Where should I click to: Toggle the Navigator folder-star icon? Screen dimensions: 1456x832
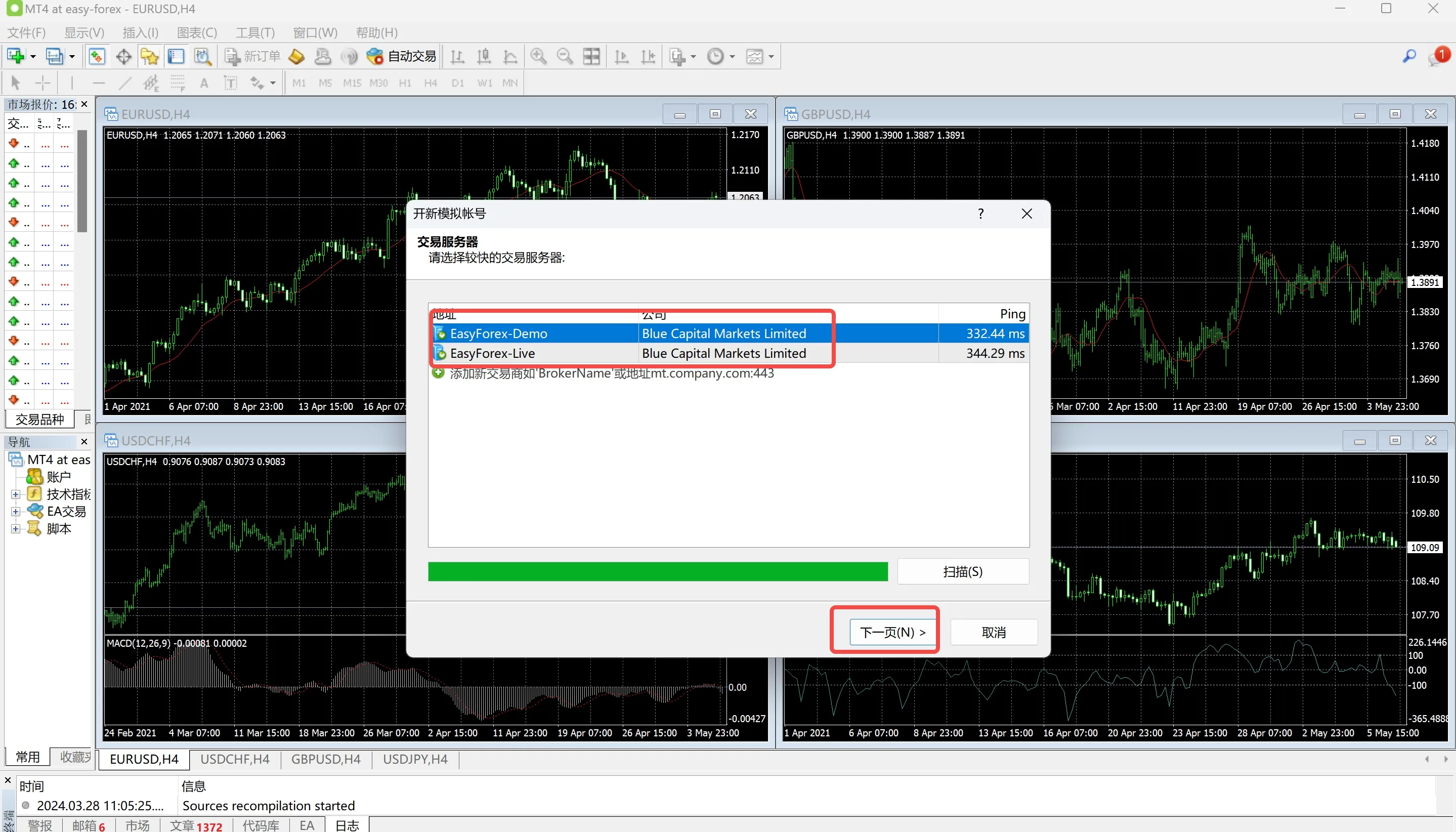(x=150, y=56)
